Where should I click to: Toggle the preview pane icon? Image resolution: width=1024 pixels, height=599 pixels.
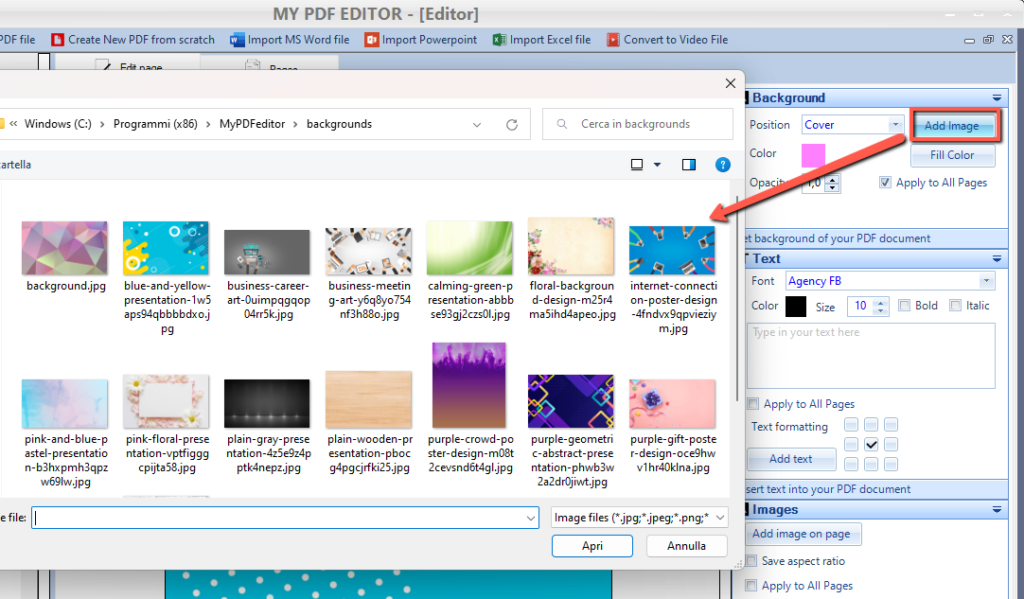[688, 165]
